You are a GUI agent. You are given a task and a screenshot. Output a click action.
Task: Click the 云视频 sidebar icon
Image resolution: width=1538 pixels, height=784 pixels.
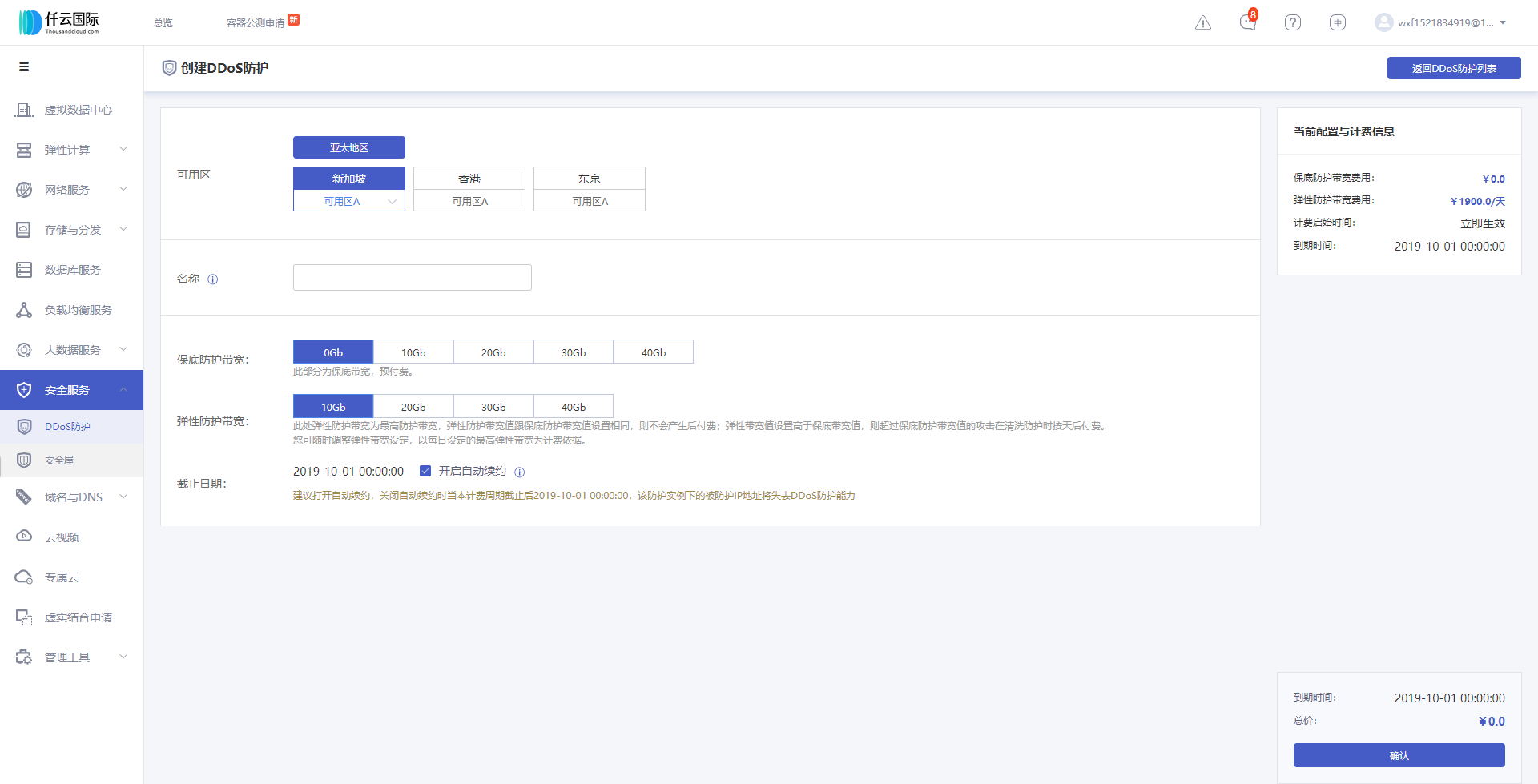coord(24,537)
